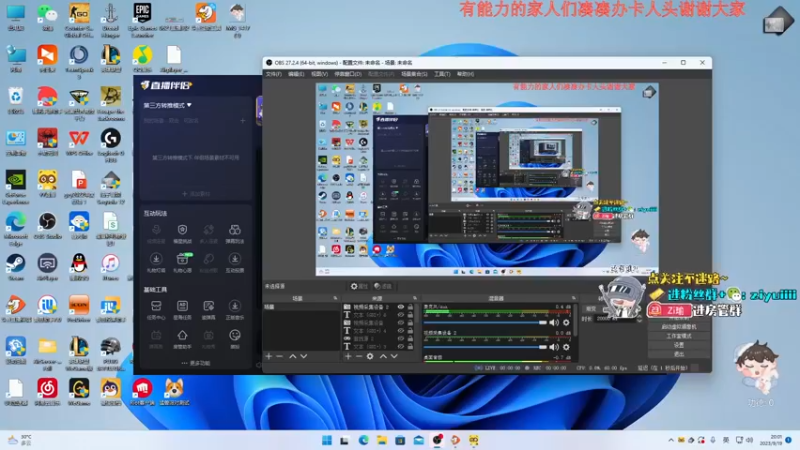Image resolution: width=800 pixels, height=450 pixels.
Task: Click plus icon beside scene tabs in 直播伴侣
Action: coord(243,120)
